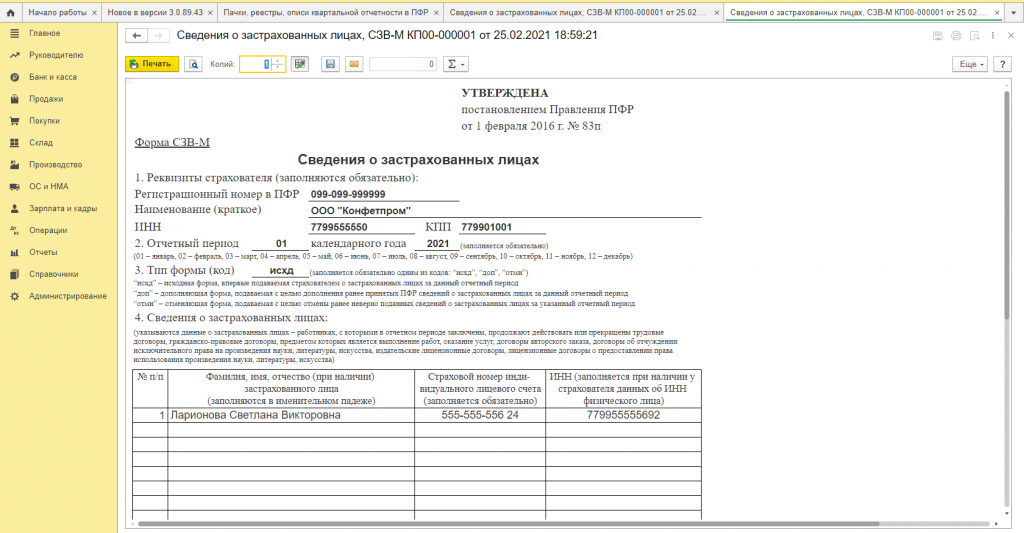Click the numeric field showing 0

click(x=402, y=64)
